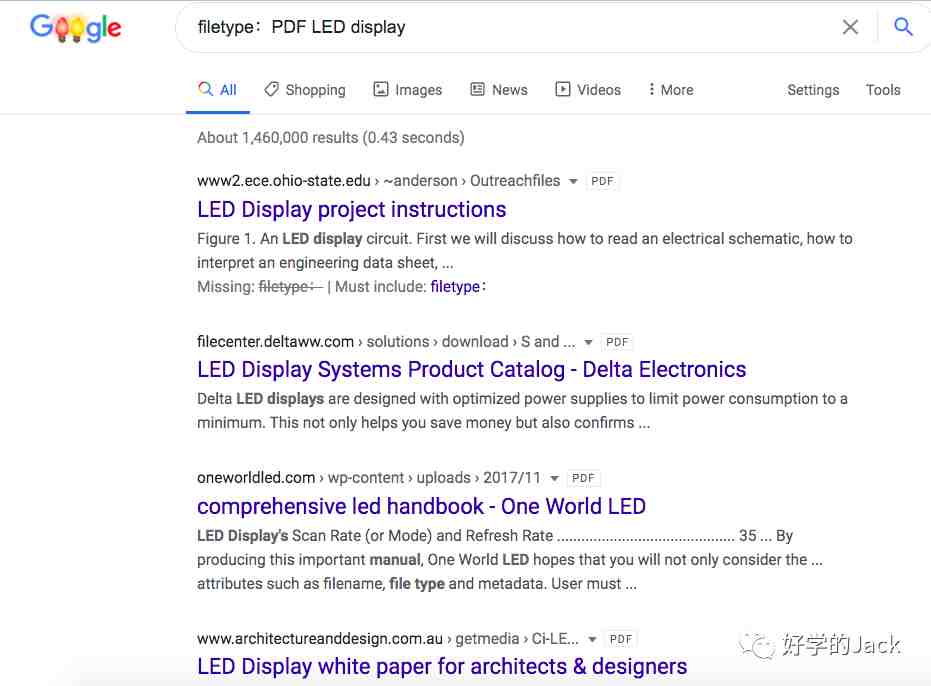Image resolution: width=931 pixels, height=686 pixels.
Task: Expand the dropdown arrow beside oneworldled.com URL
Action: coord(554,479)
